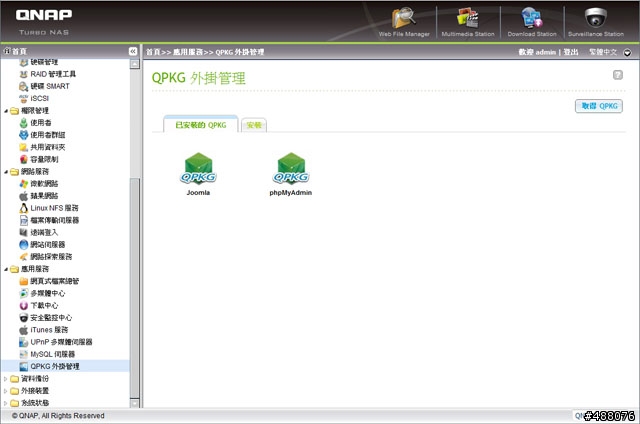640x424 pixels.
Task: Expand the 資料備份 folder arrow
Action: pos(6,379)
